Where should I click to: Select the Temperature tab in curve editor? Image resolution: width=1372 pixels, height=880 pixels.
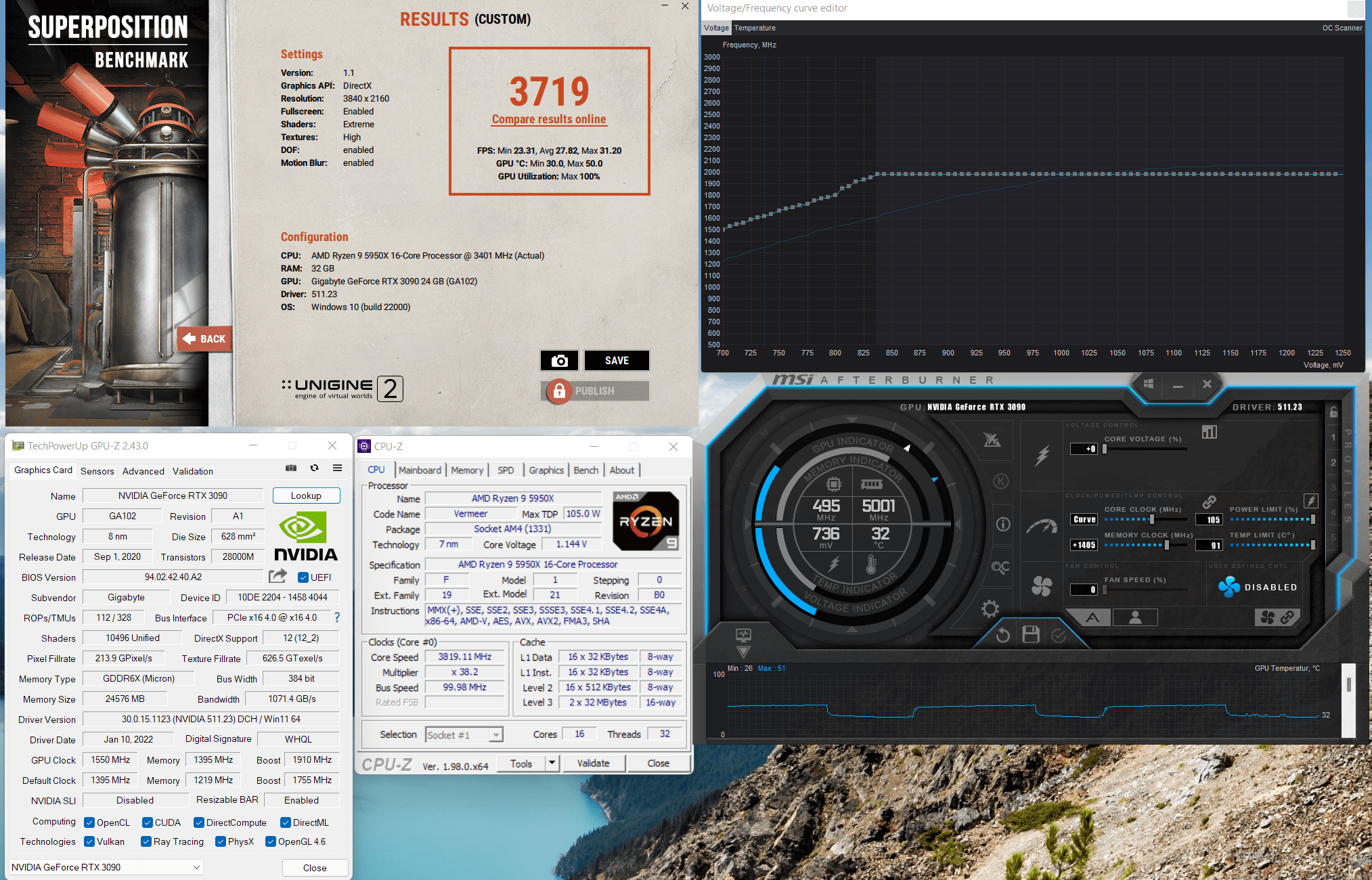pyautogui.click(x=755, y=28)
